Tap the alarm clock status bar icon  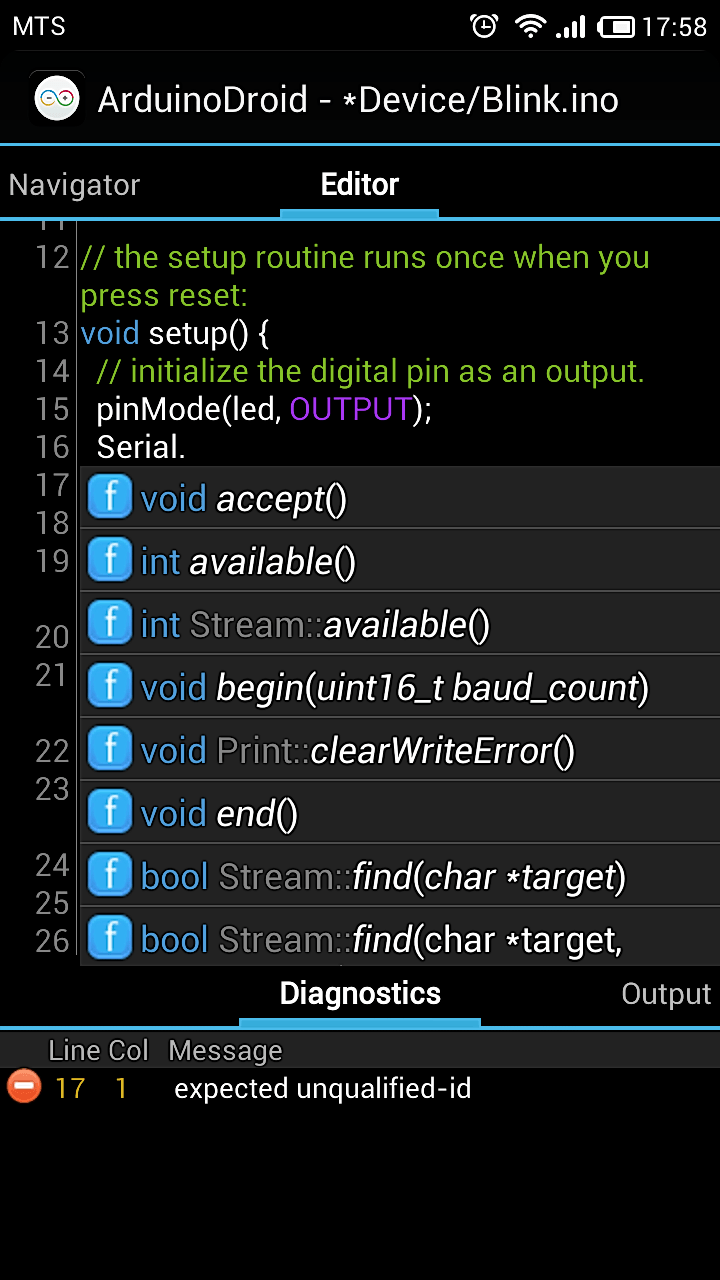coord(484,26)
